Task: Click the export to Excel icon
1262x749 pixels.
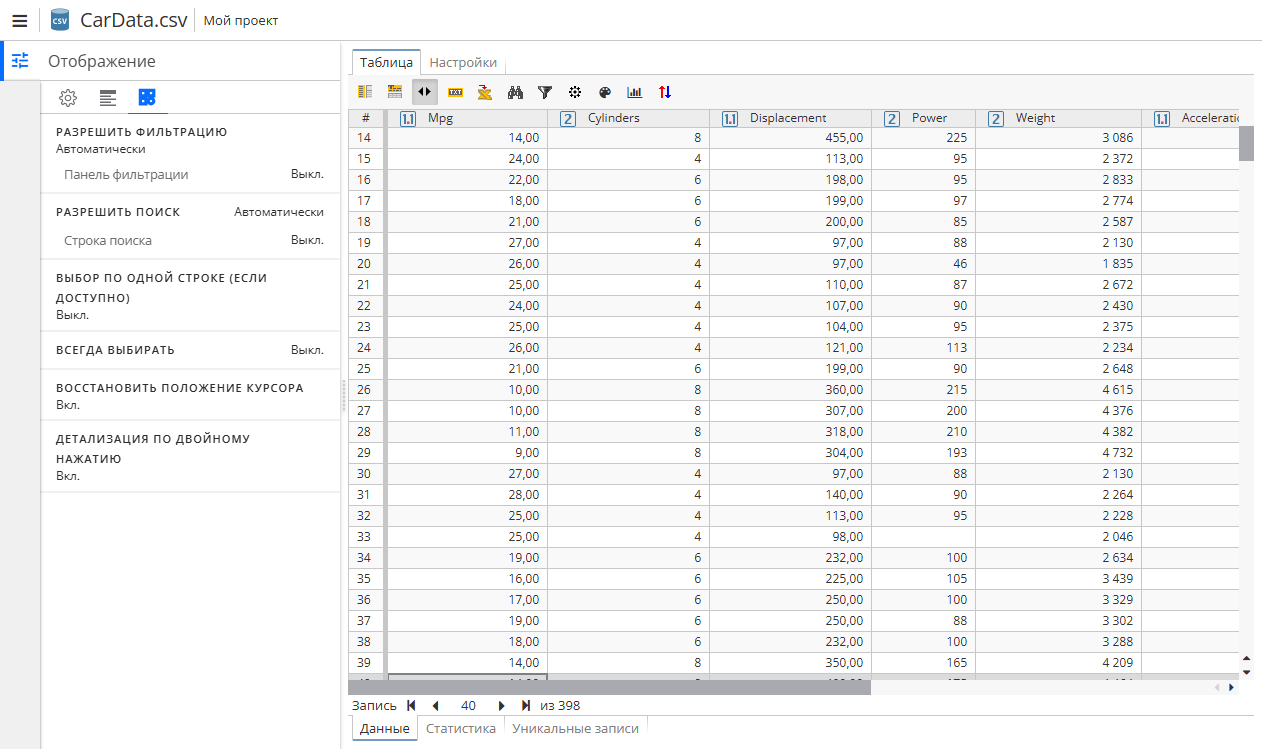Action: click(485, 92)
